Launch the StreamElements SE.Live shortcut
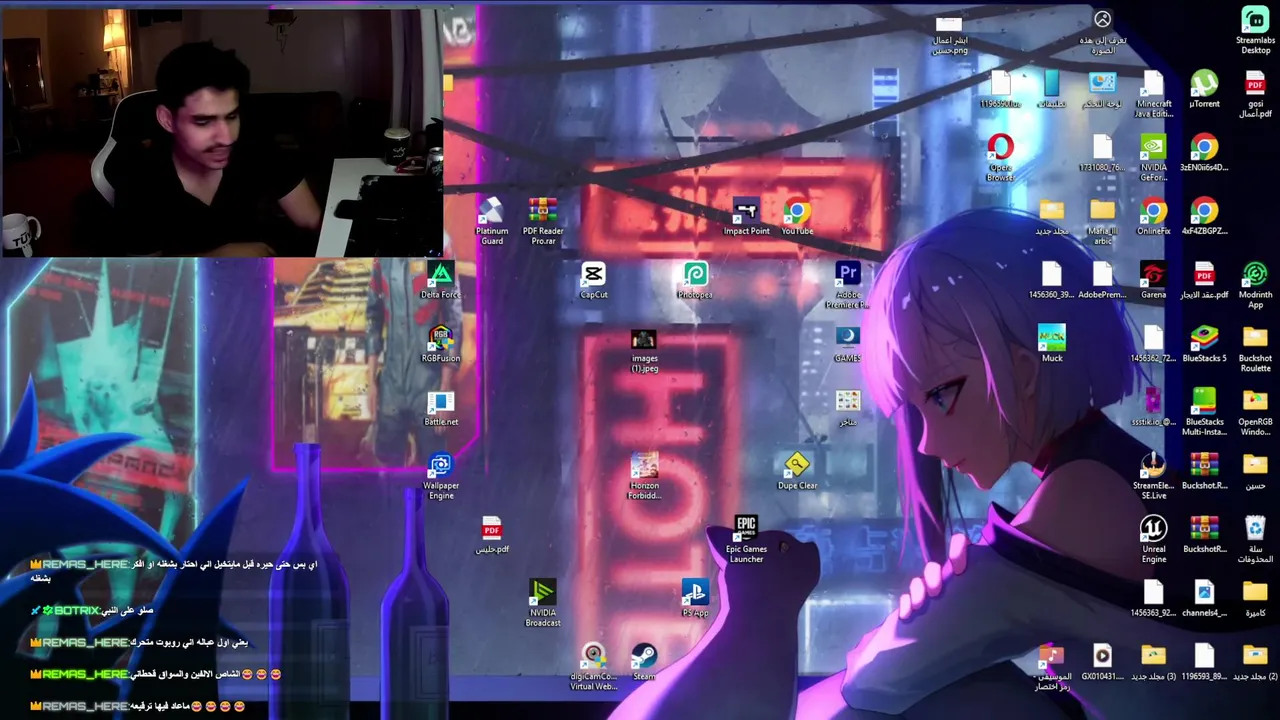Screen dimensions: 1280x720 coord(1153,476)
